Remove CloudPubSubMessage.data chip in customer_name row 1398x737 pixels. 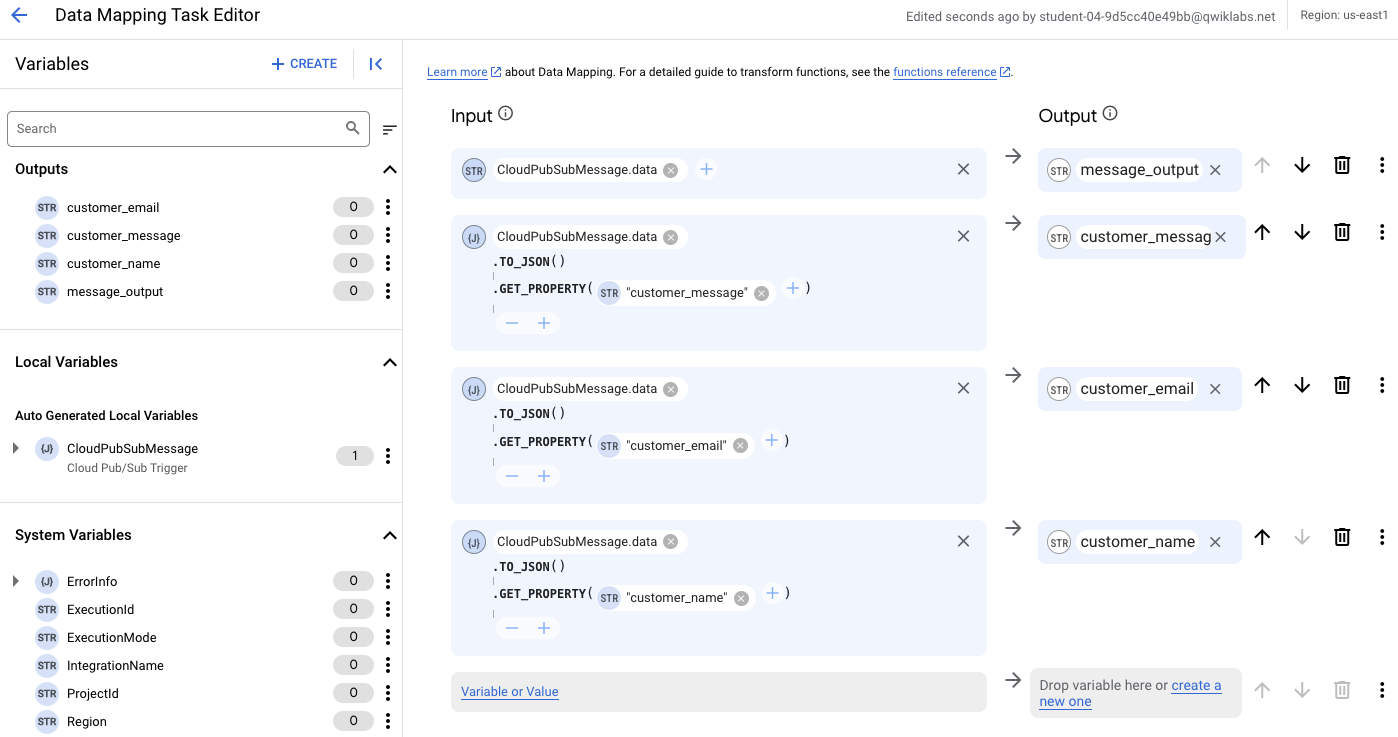pos(670,542)
